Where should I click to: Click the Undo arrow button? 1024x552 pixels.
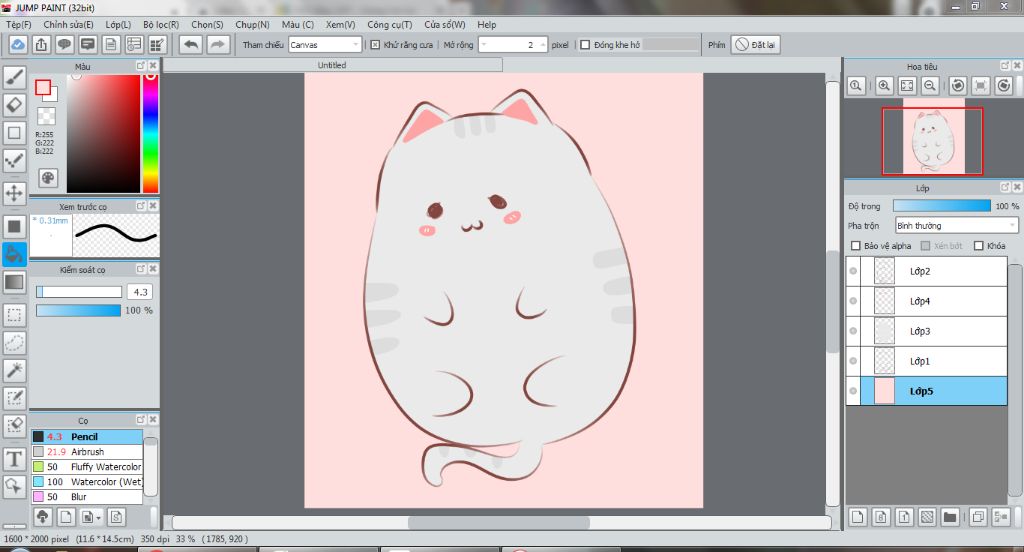191,44
